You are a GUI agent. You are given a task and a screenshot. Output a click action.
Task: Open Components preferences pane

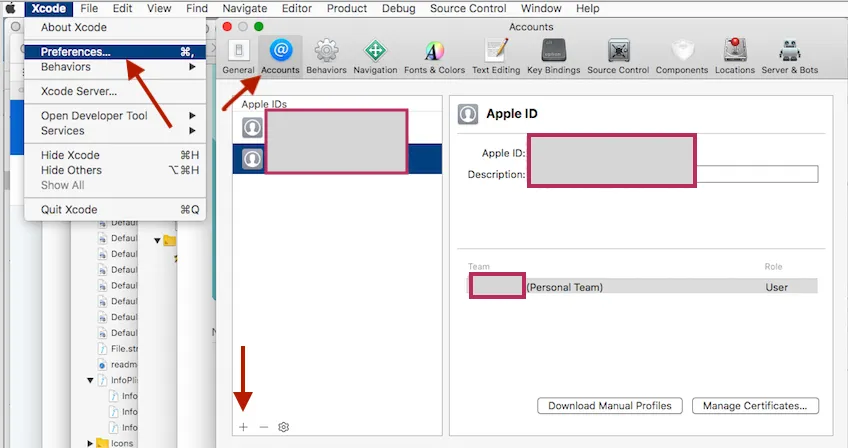click(682, 56)
